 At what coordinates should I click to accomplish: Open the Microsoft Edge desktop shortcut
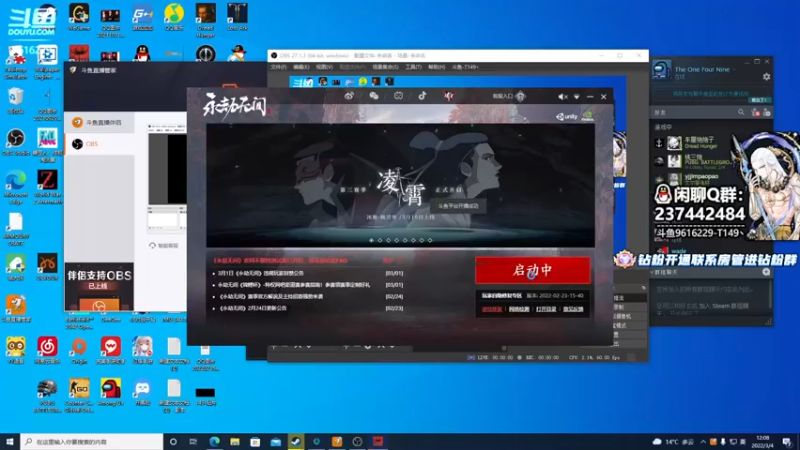point(16,187)
